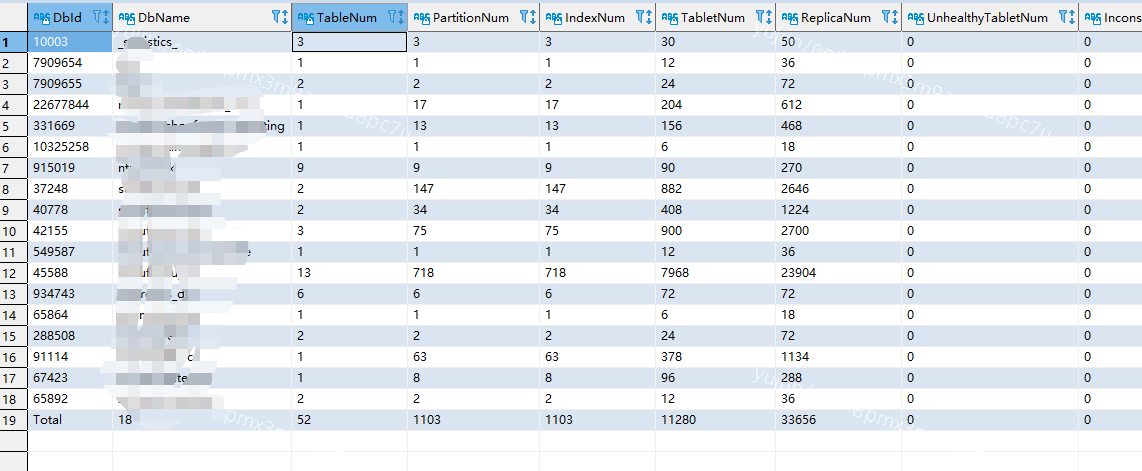The width and height of the screenshot is (1142, 471).
Task: Click the filter/sort icon in PartitionNum header
Action: [529, 17]
